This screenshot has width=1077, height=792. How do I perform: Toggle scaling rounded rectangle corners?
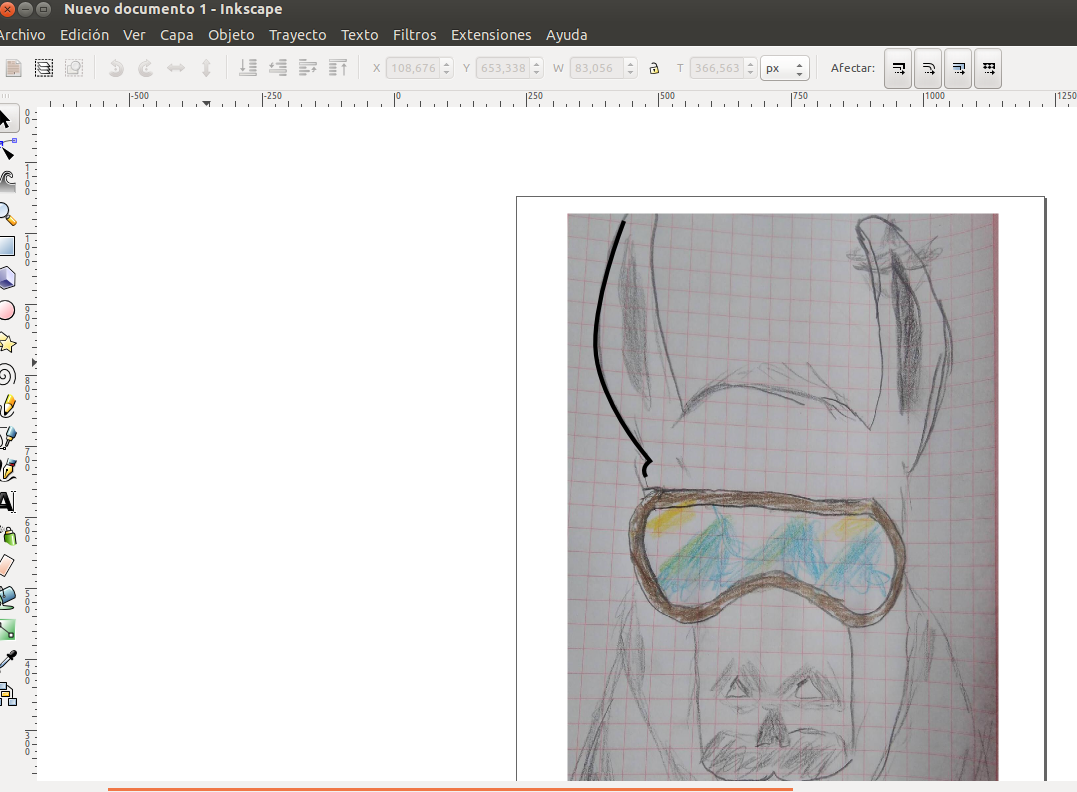[928, 69]
